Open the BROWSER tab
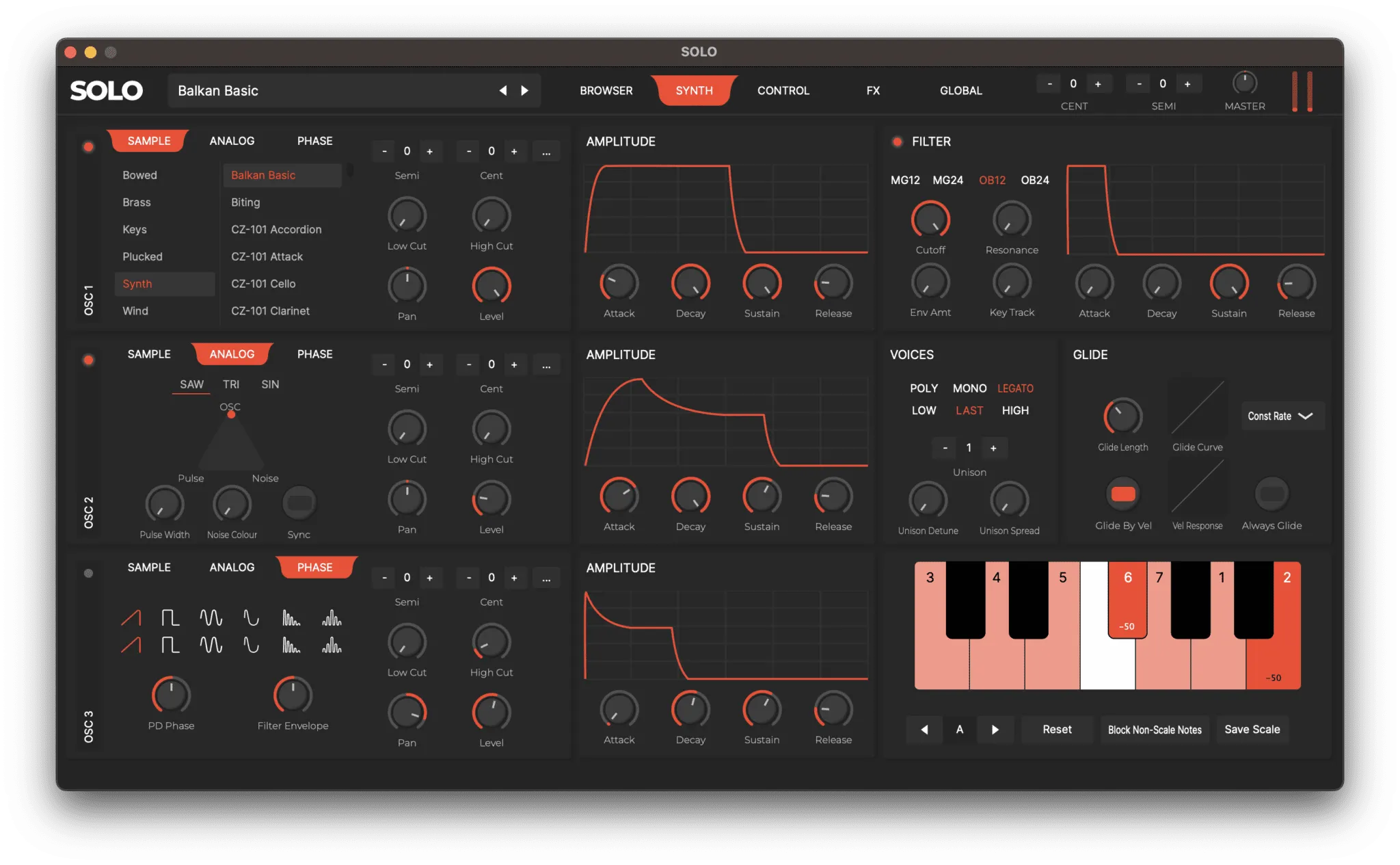 coord(606,90)
